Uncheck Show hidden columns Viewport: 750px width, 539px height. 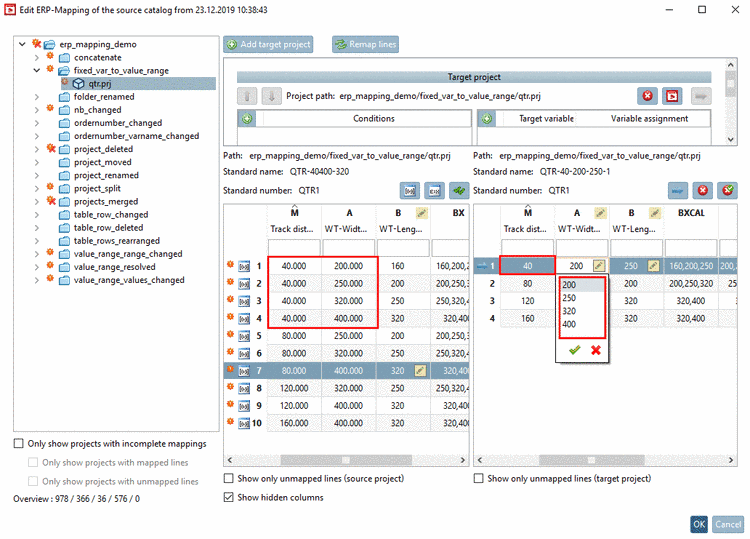click(x=229, y=497)
